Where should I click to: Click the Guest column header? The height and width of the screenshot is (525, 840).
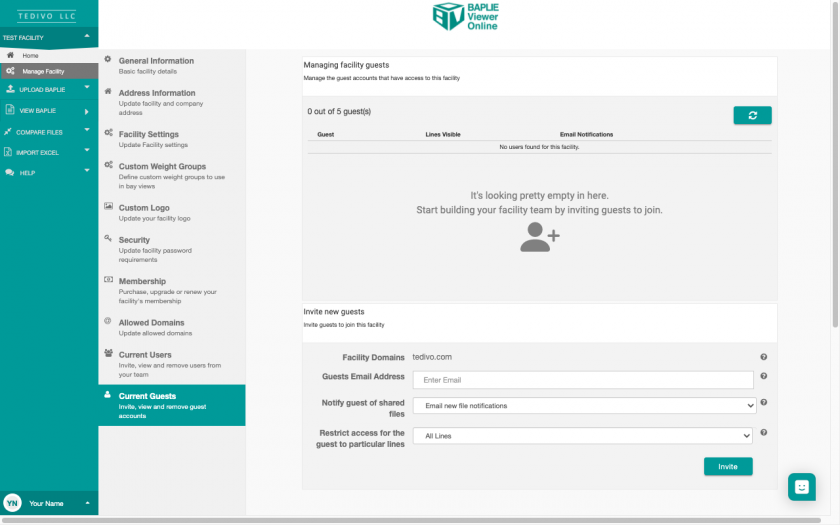326,134
